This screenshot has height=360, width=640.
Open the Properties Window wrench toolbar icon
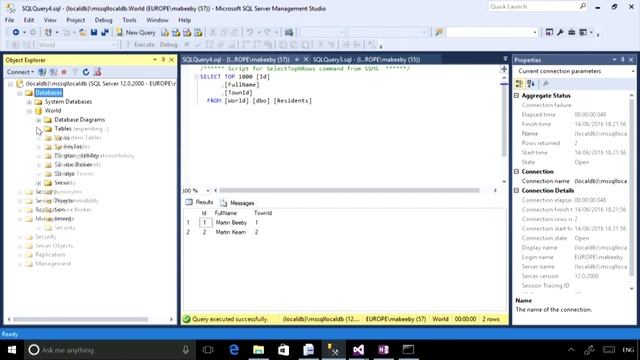[x=560, y=32]
